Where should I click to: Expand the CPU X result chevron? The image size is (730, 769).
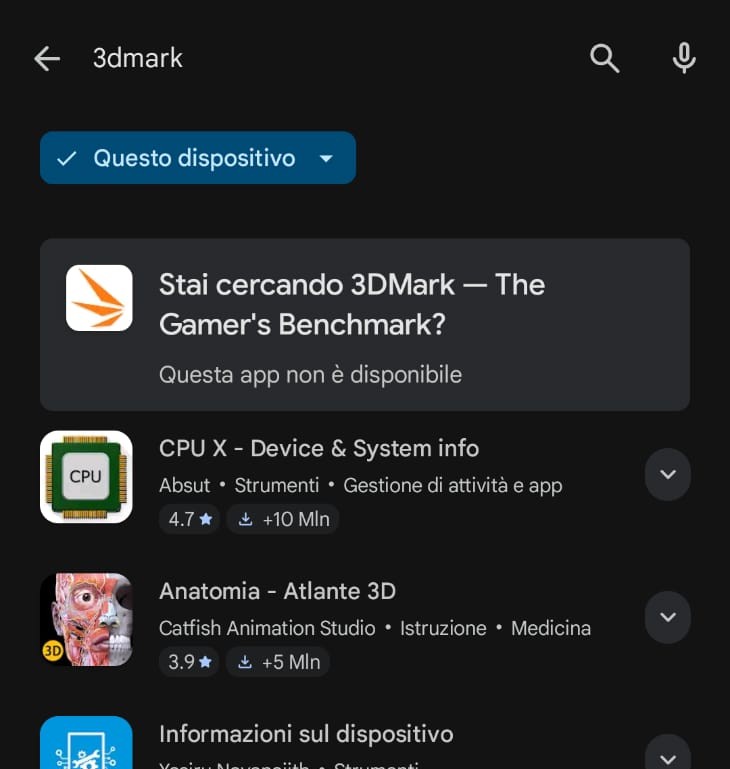[x=668, y=474]
